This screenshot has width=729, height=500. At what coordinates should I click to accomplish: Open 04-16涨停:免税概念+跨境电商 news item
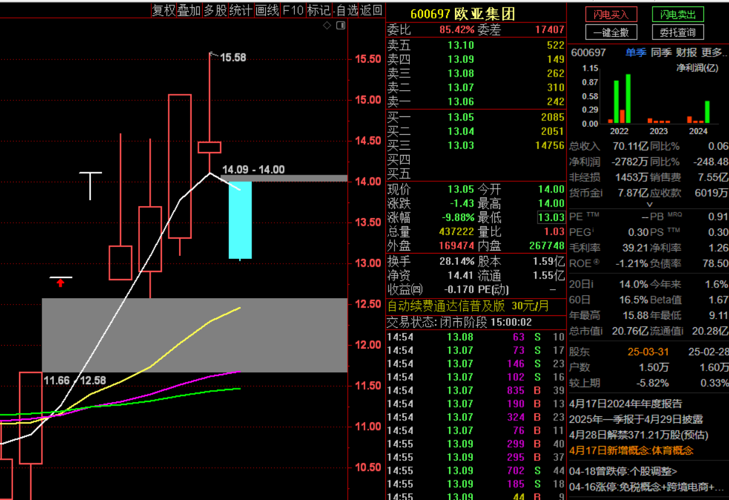[x=646, y=487]
